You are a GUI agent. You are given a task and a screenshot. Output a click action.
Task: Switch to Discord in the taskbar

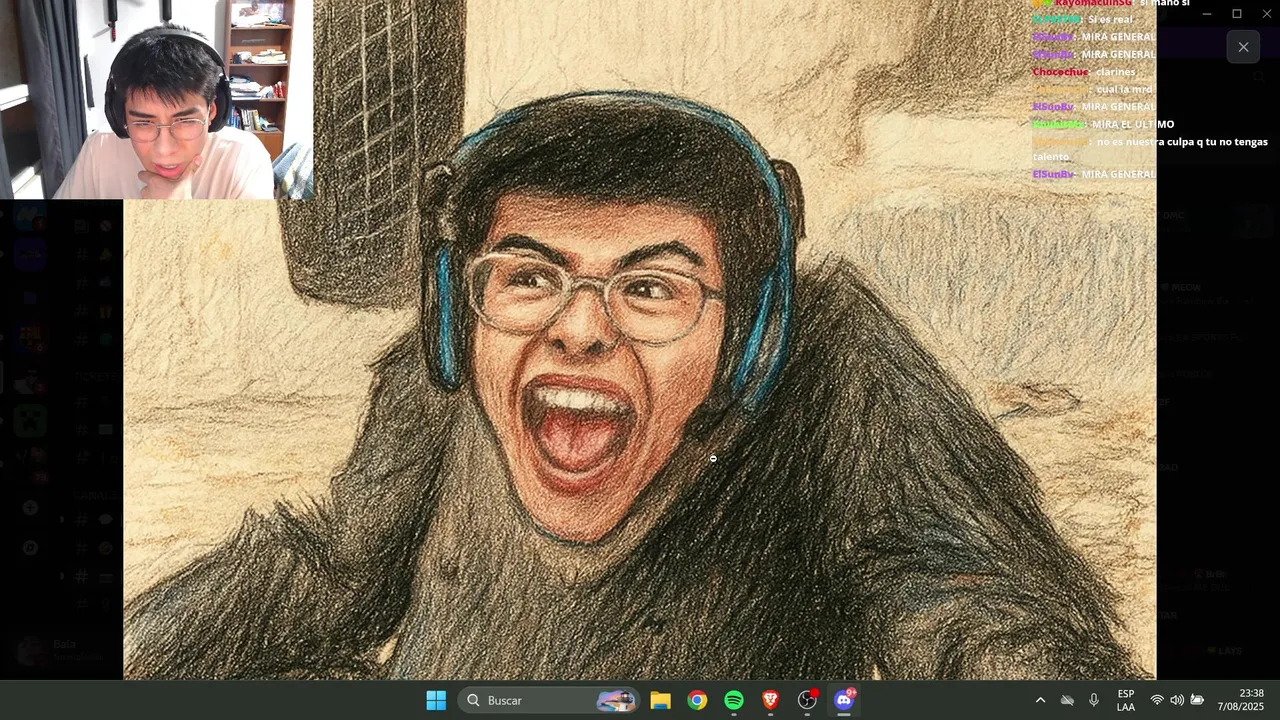844,700
